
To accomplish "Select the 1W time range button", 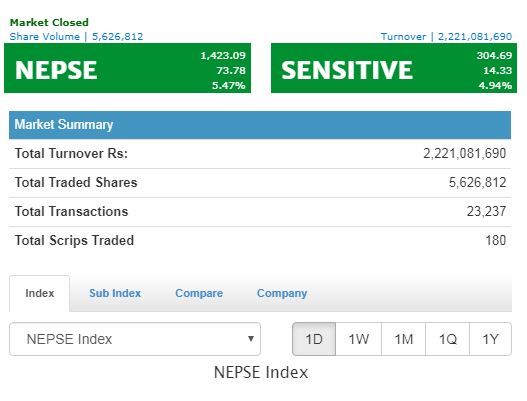I will coord(358,339).
